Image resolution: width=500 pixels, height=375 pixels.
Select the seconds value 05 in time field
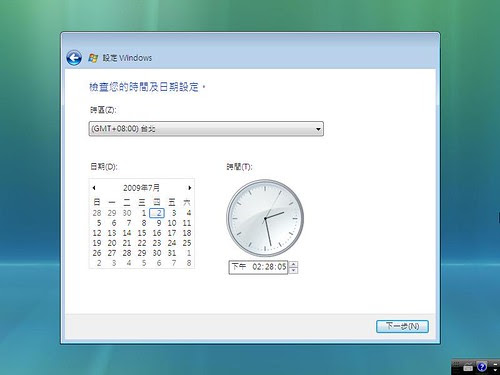pyautogui.click(x=281, y=267)
